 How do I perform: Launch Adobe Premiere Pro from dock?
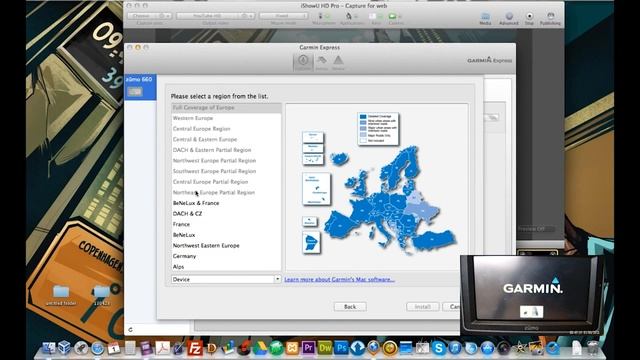[x=308, y=348]
